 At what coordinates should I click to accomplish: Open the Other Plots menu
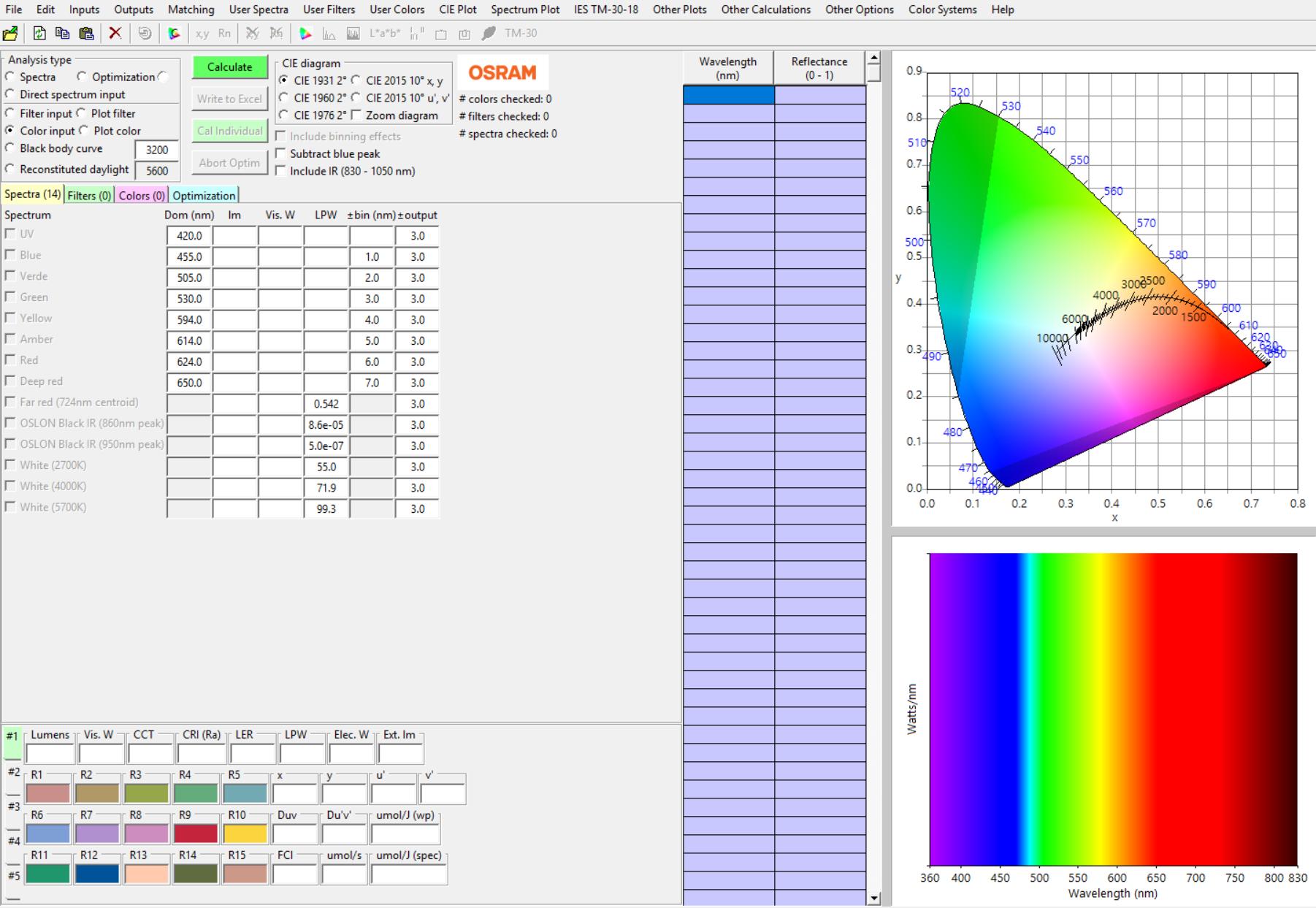coord(679,9)
